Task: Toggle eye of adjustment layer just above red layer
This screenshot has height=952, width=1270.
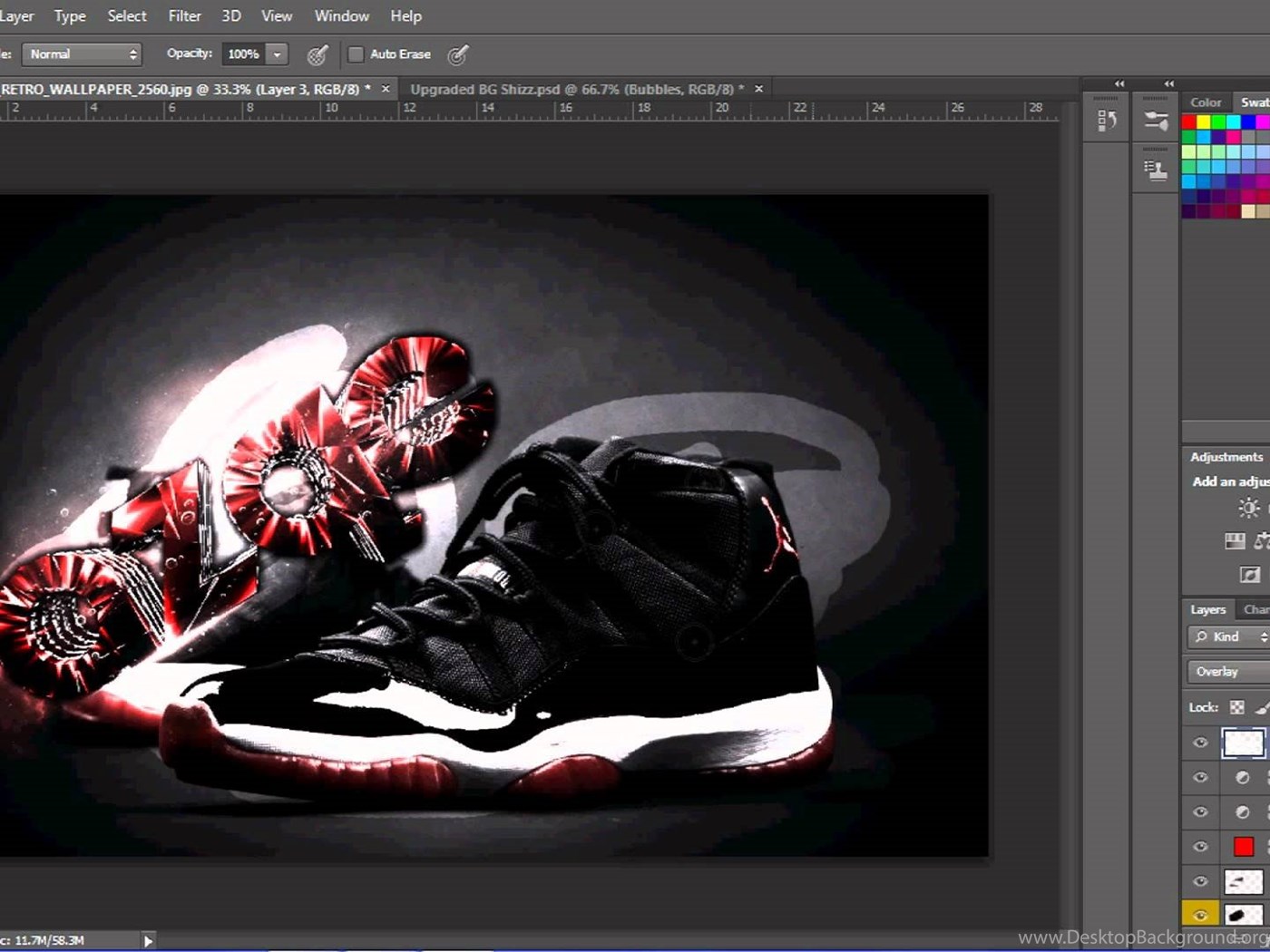Action: point(1200,812)
